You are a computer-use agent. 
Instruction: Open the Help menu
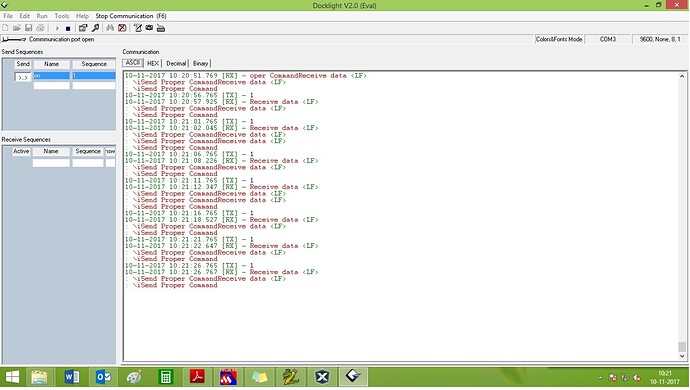point(82,16)
